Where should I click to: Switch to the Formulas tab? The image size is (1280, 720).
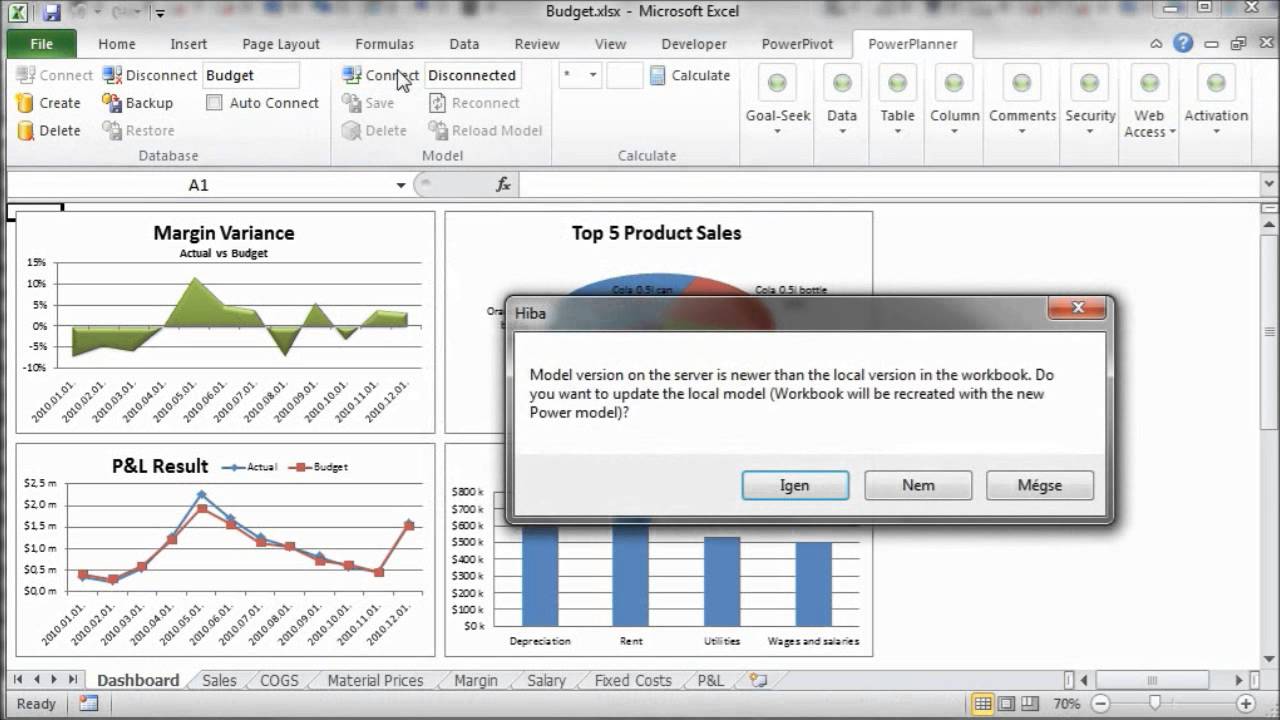pyautogui.click(x=384, y=44)
